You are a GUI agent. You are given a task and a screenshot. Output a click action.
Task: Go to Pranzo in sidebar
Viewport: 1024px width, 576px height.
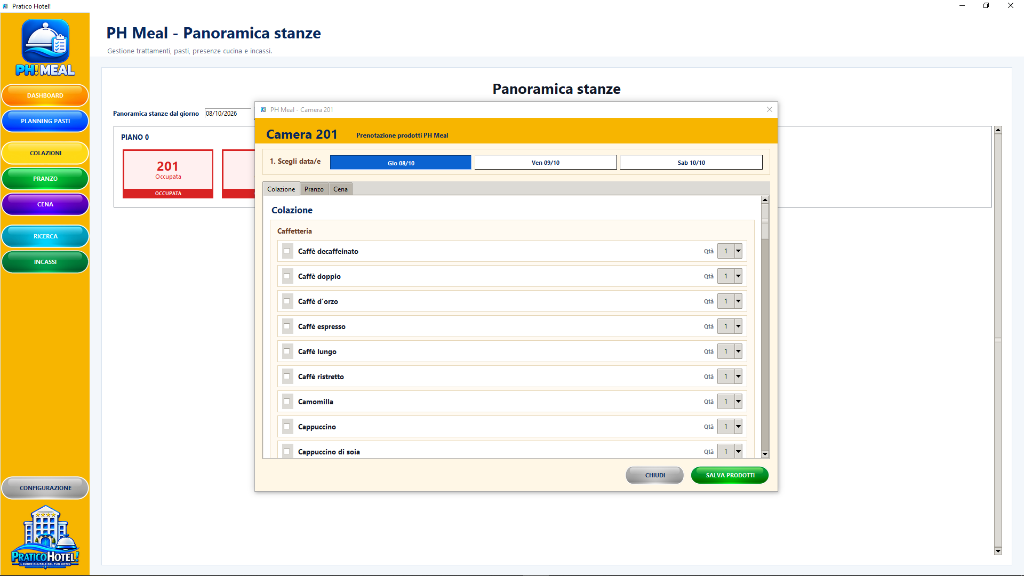[x=45, y=179]
